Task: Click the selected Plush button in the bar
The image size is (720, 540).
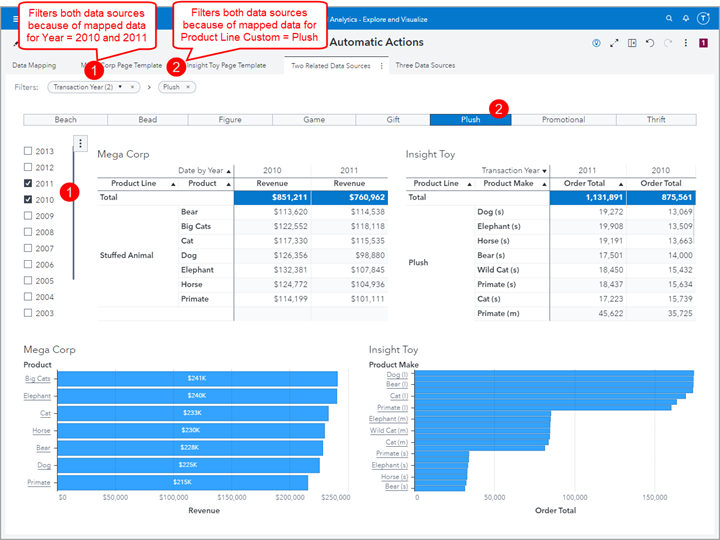Action: click(x=471, y=120)
